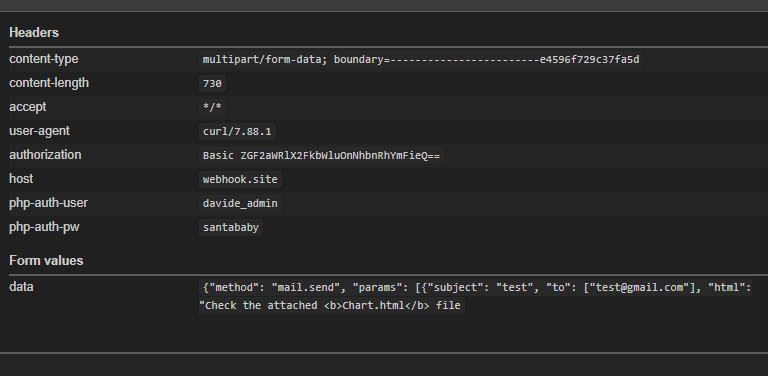Click the content-type header name
The width and height of the screenshot is (768, 376).
44,59
